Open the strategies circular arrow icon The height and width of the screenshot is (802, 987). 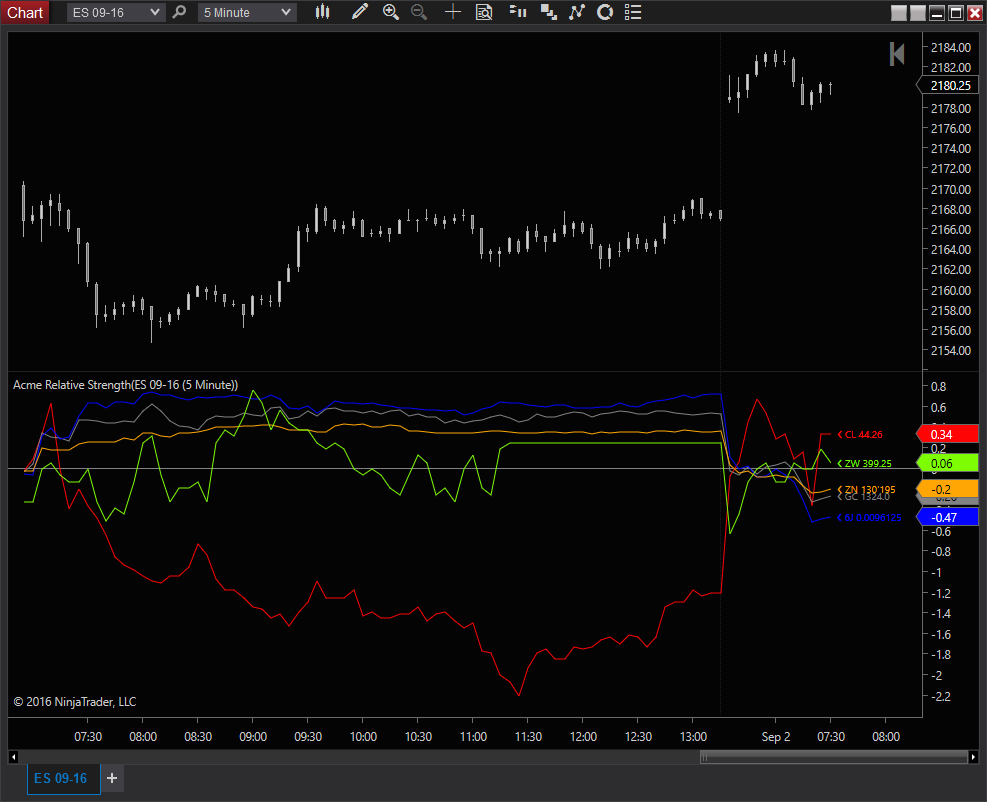(605, 12)
